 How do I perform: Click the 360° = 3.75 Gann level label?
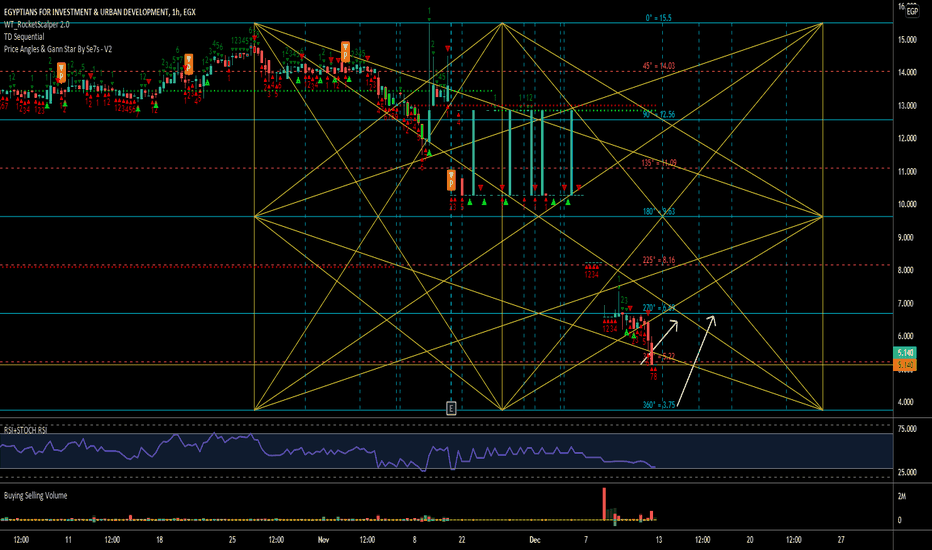click(x=659, y=404)
